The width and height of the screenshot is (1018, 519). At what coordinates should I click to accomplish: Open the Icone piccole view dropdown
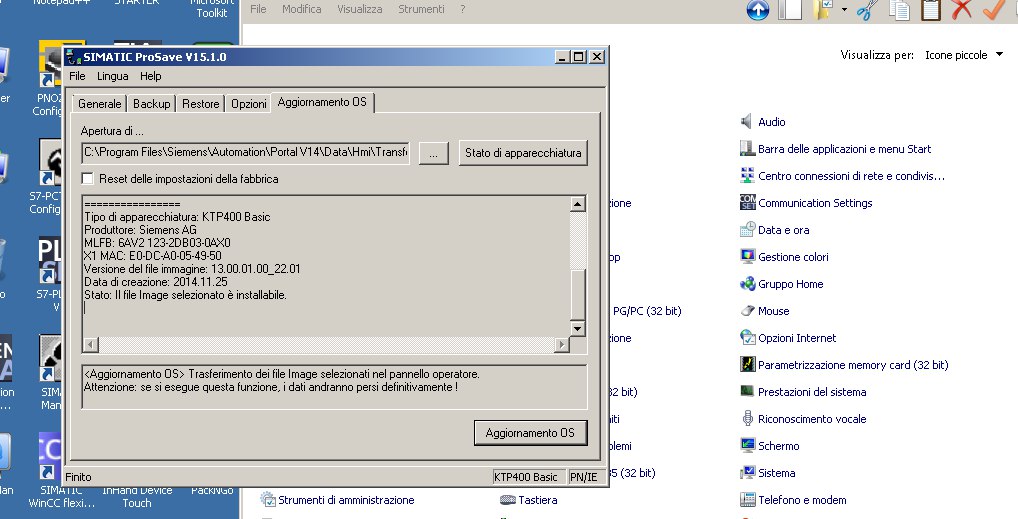point(964,55)
